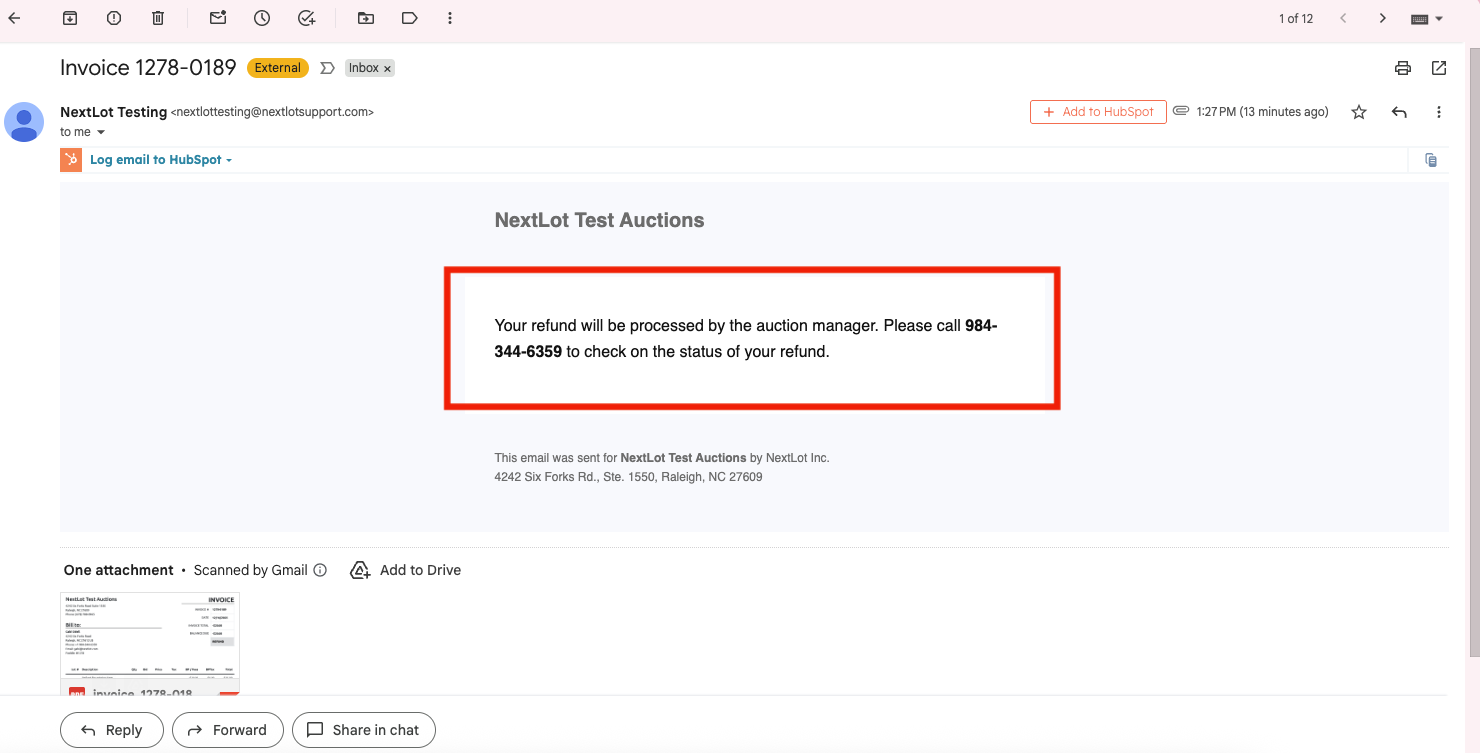
Task: Click the sender name NextLot Testing
Action: pyautogui.click(x=113, y=112)
